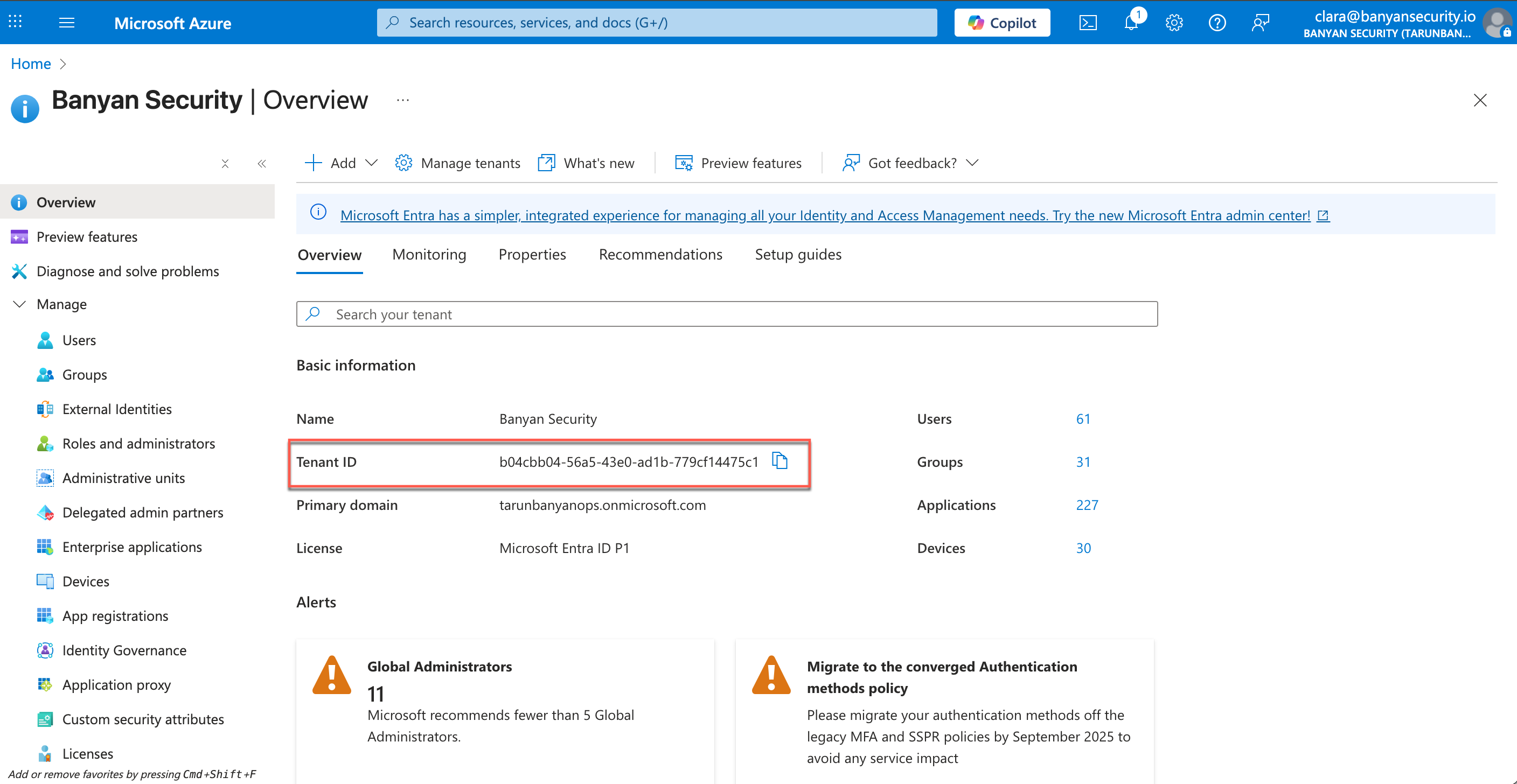This screenshot has width=1517, height=784.
Task: Open portal settings gear icon
Action: point(1174,23)
